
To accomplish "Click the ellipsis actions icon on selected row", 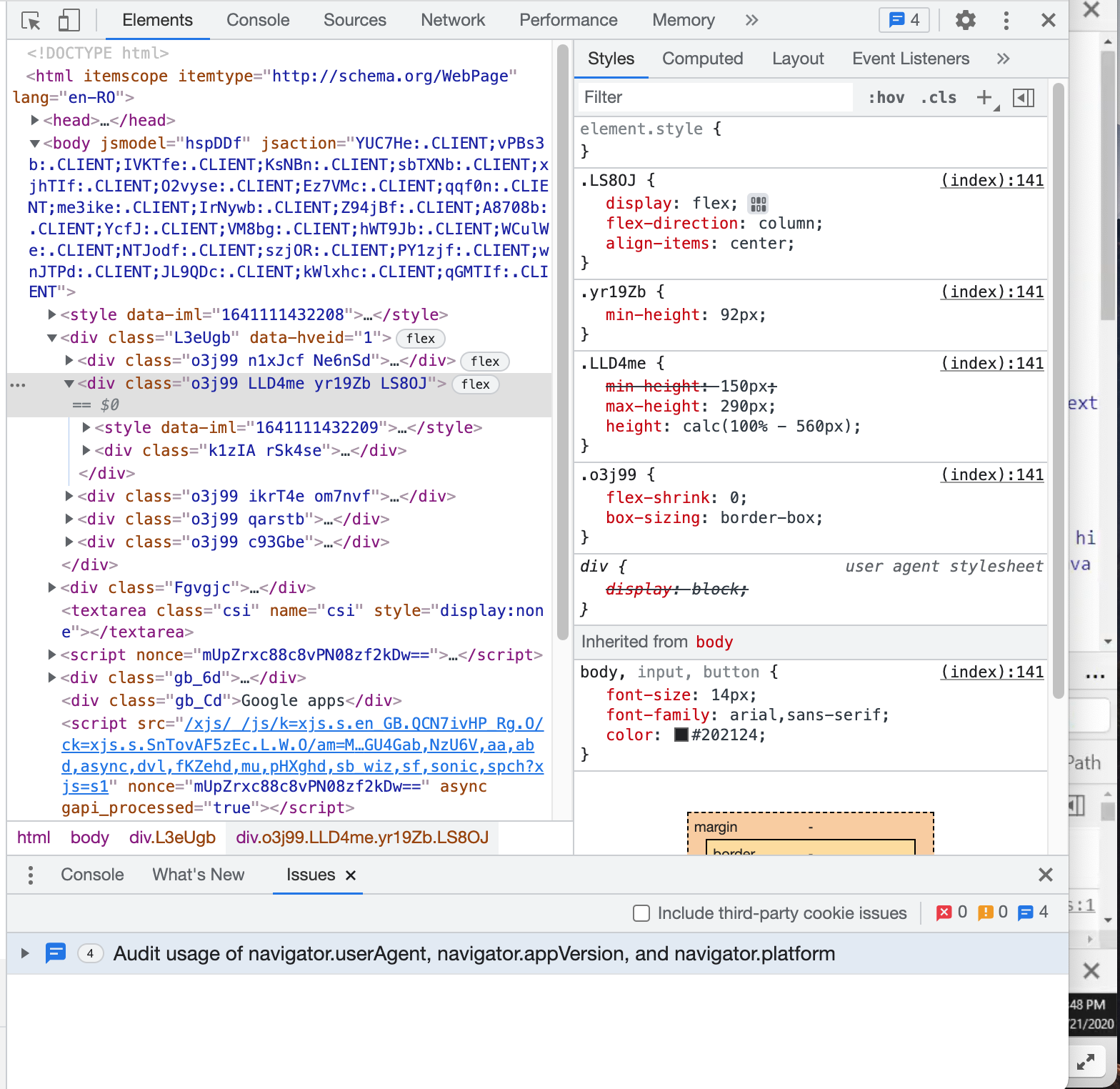I will pyautogui.click(x=18, y=385).
